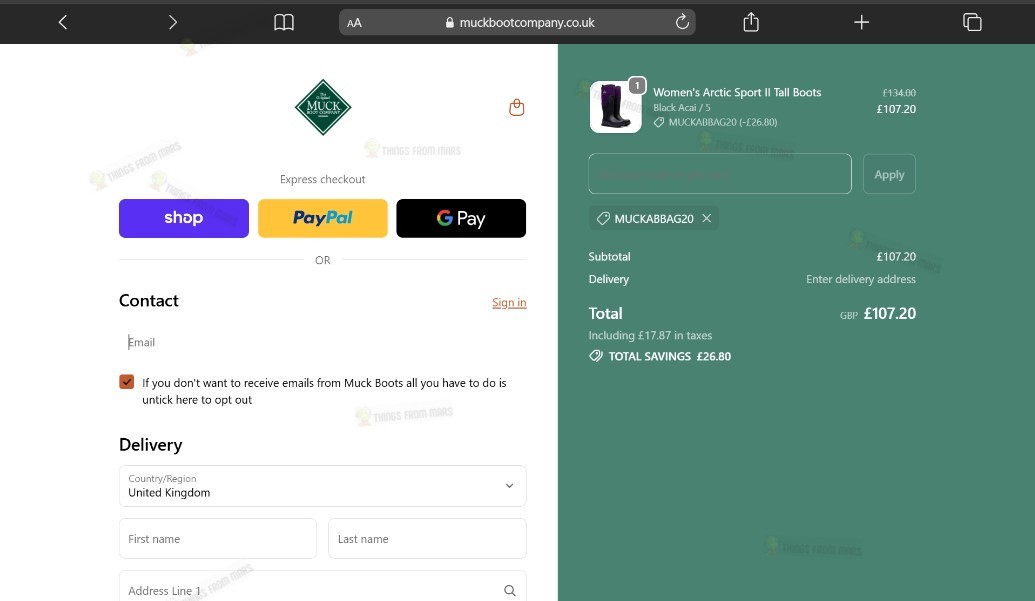Click the Women's Arctic Sport II Tall Boots title

pos(737,92)
